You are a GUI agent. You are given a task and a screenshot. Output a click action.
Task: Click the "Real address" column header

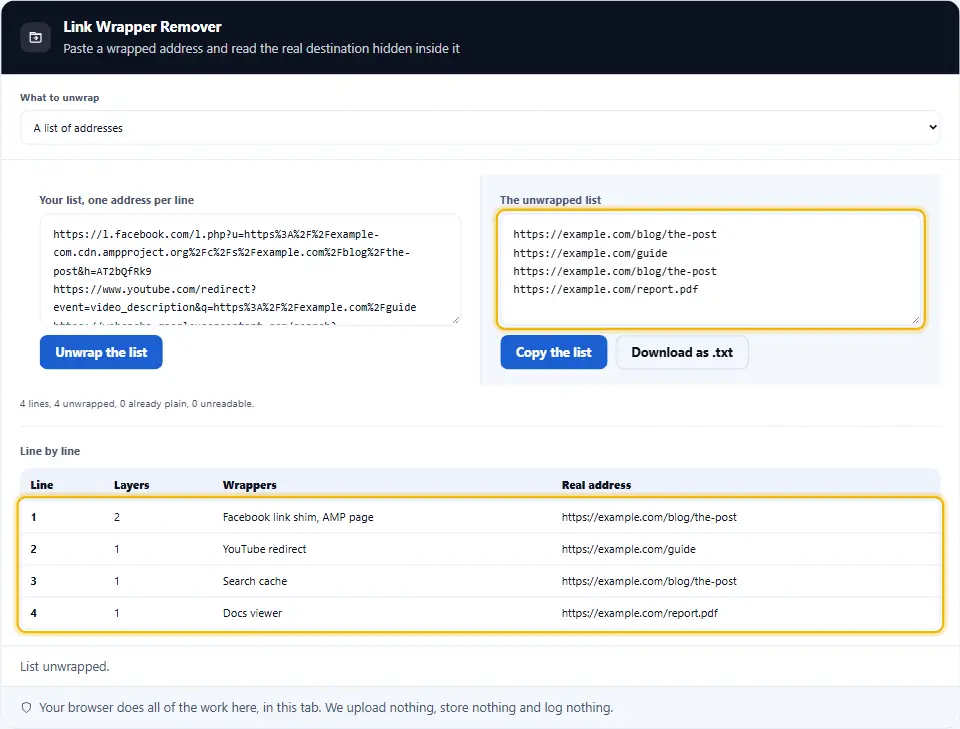[596, 485]
